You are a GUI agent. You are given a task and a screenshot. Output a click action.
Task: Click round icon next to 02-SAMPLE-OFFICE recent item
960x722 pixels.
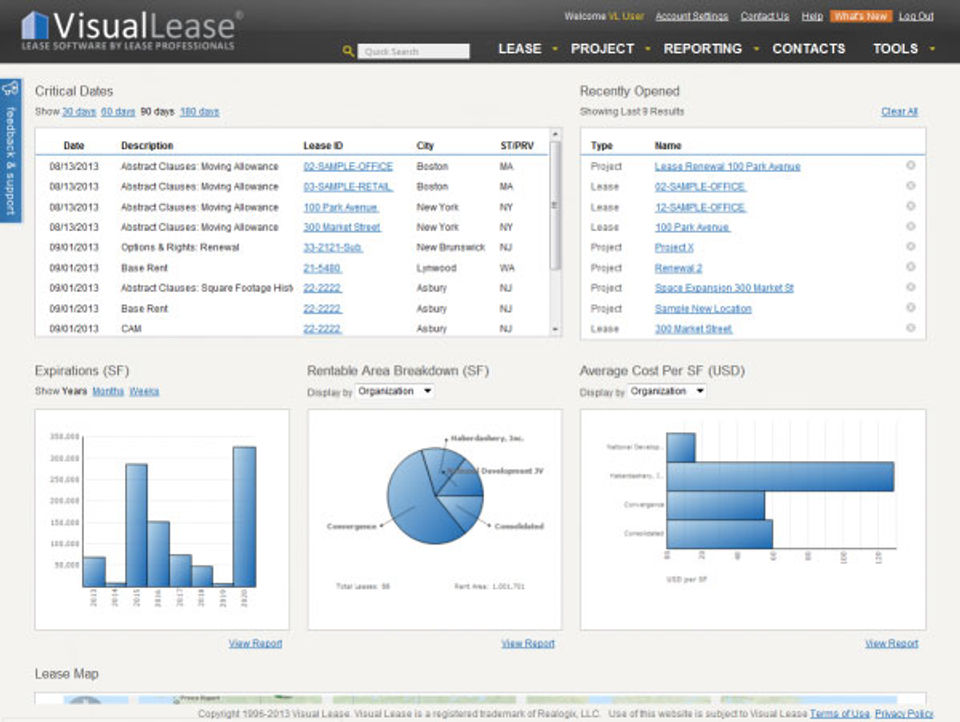tap(910, 186)
